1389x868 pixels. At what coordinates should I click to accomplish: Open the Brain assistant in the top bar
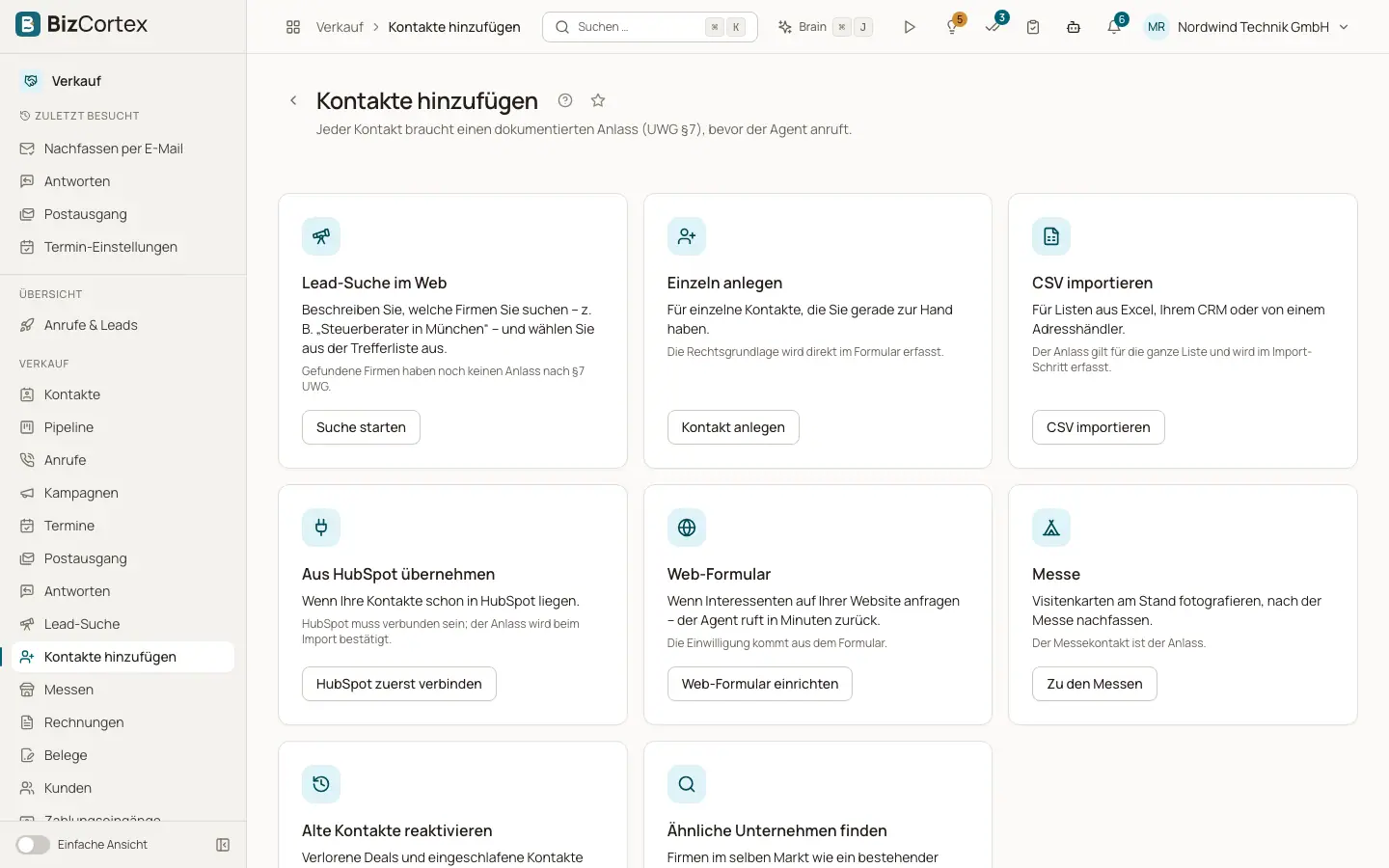tap(825, 27)
